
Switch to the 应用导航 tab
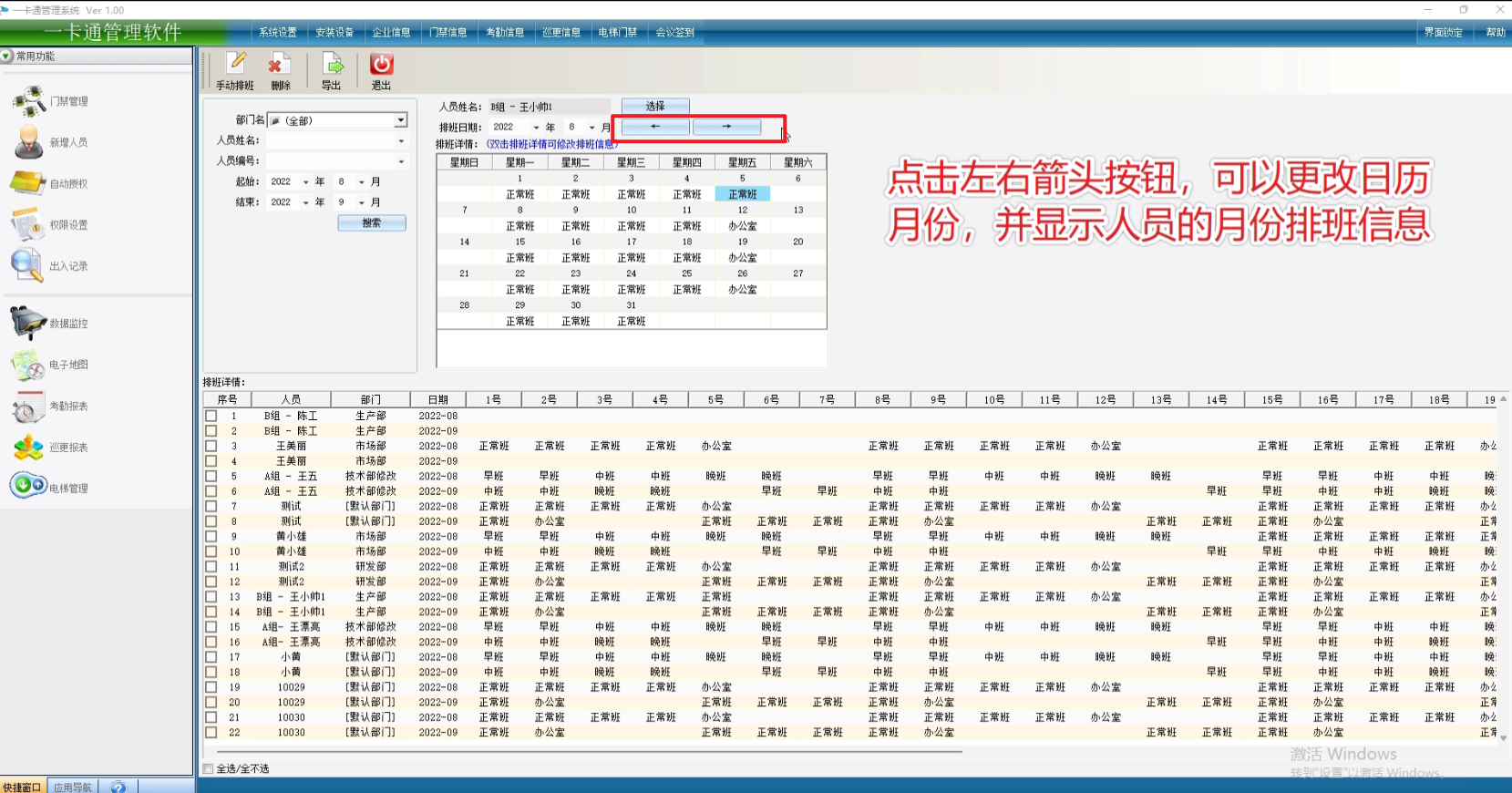[73, 787]
